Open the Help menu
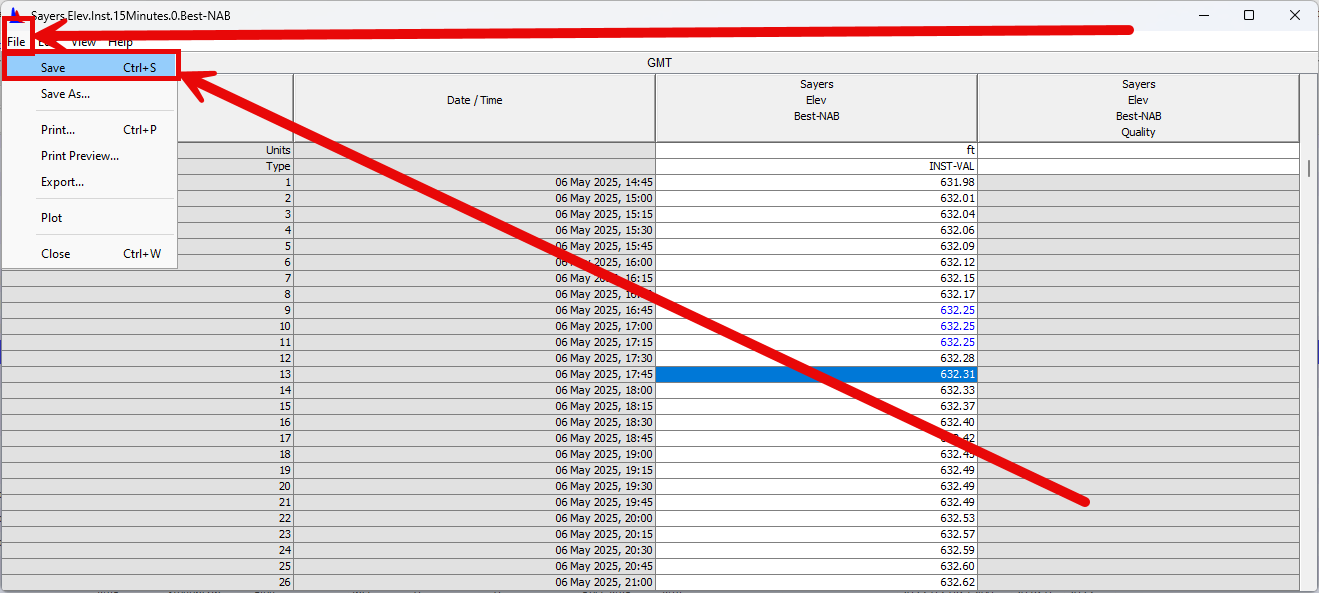 (120, 42)
